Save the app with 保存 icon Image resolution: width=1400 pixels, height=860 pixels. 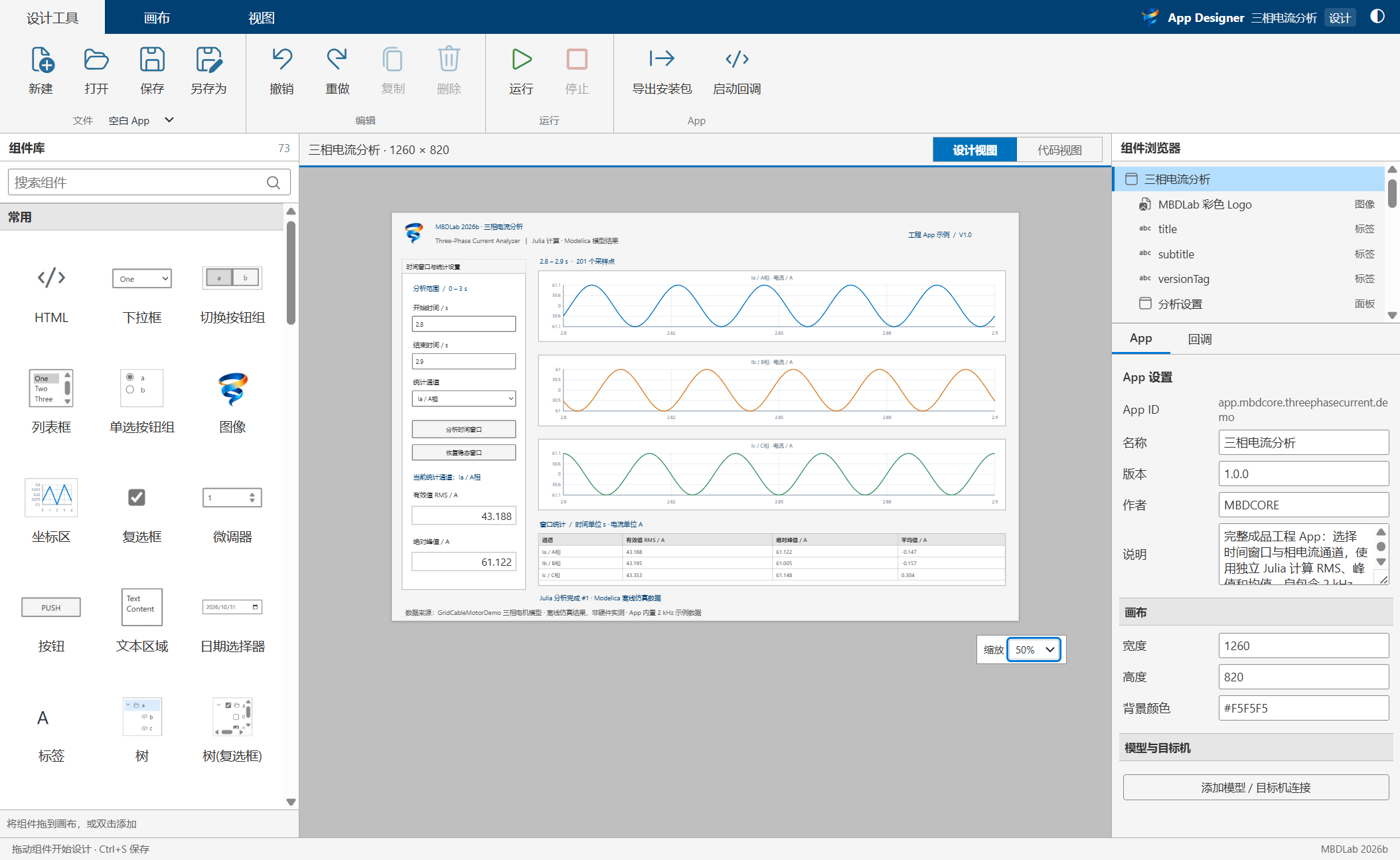(152, 60)
